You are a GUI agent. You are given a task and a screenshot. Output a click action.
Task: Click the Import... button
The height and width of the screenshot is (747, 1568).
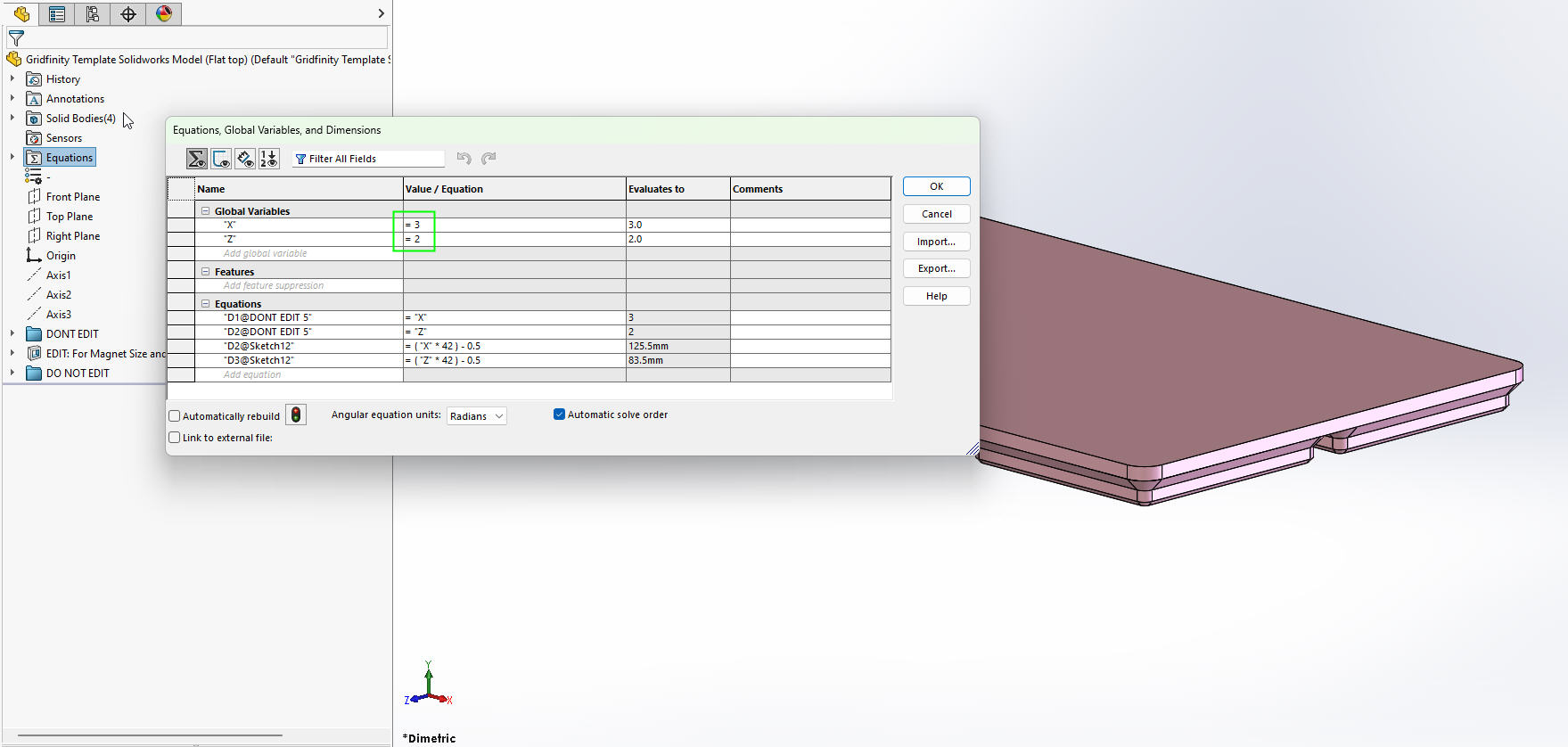click(x=936, y=242)
